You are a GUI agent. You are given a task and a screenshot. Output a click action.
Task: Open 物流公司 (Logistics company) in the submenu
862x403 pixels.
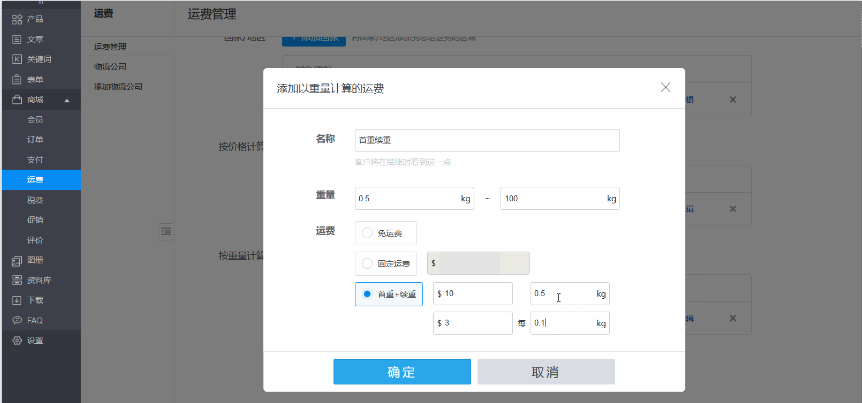pos(111,67)
